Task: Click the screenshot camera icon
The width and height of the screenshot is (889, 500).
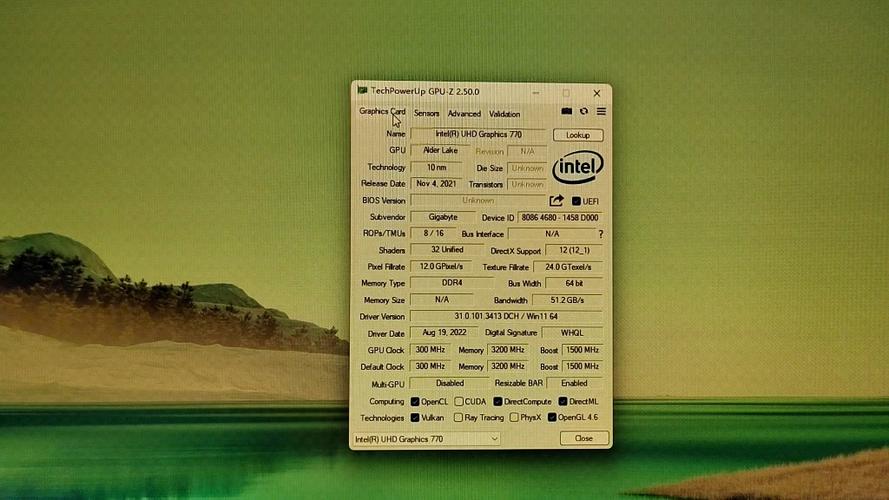Action: [x=566, y=112]
